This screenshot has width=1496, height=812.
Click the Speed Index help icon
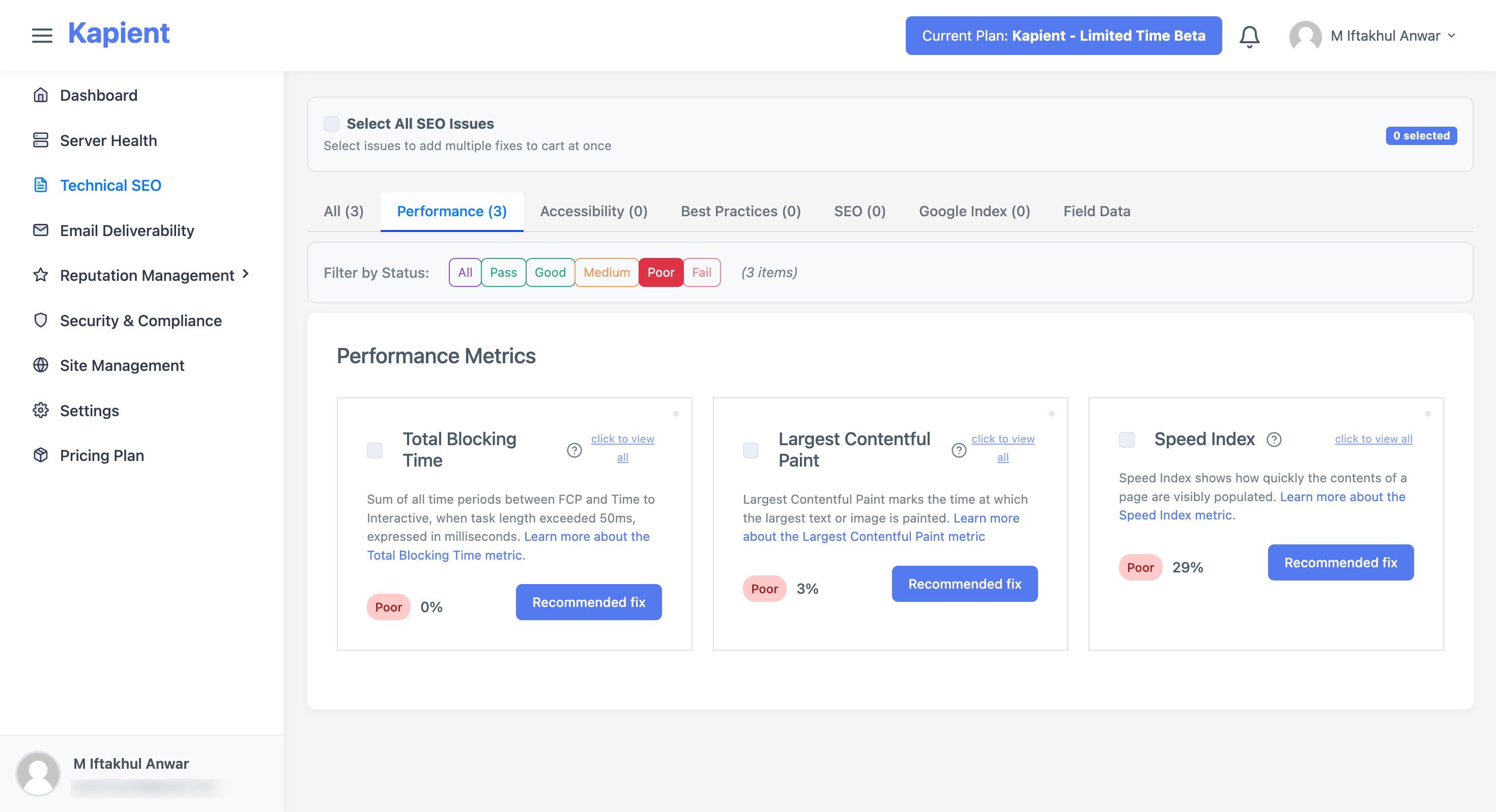tap(1274, 440)
